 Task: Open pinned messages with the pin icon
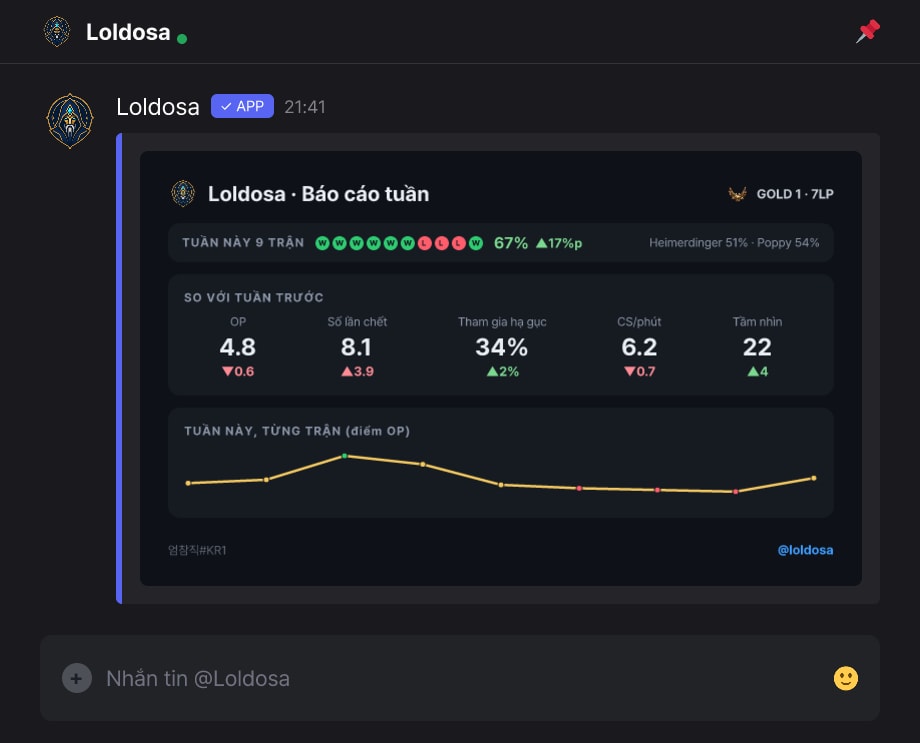(x=868, y=31)
